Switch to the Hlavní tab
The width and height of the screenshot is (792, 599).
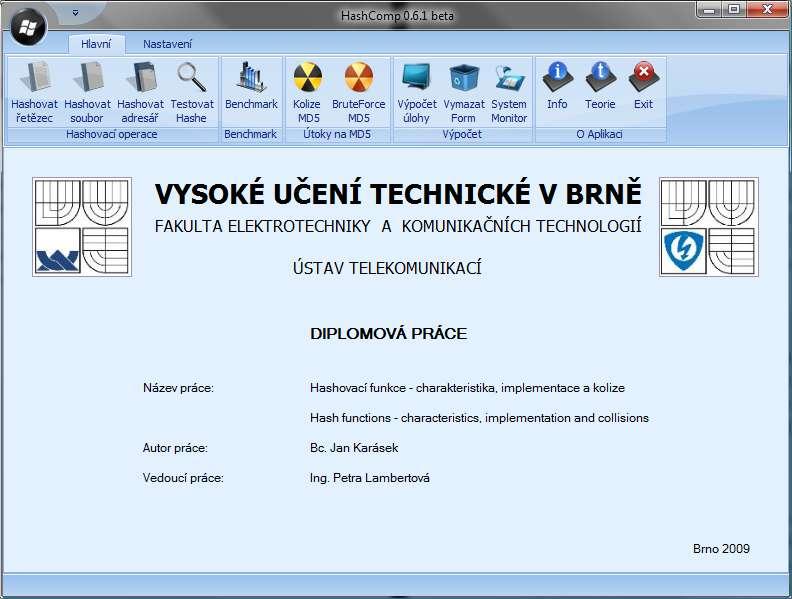point(96,44)
